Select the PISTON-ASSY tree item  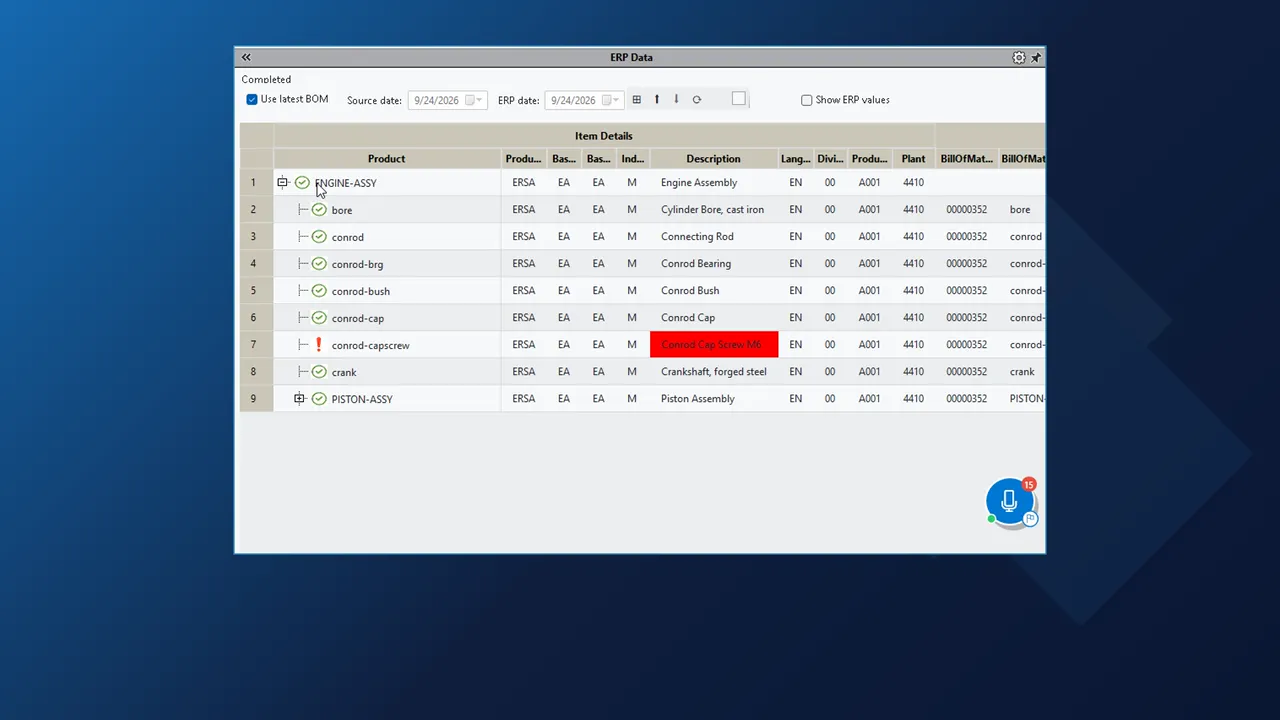click(362, 399)
